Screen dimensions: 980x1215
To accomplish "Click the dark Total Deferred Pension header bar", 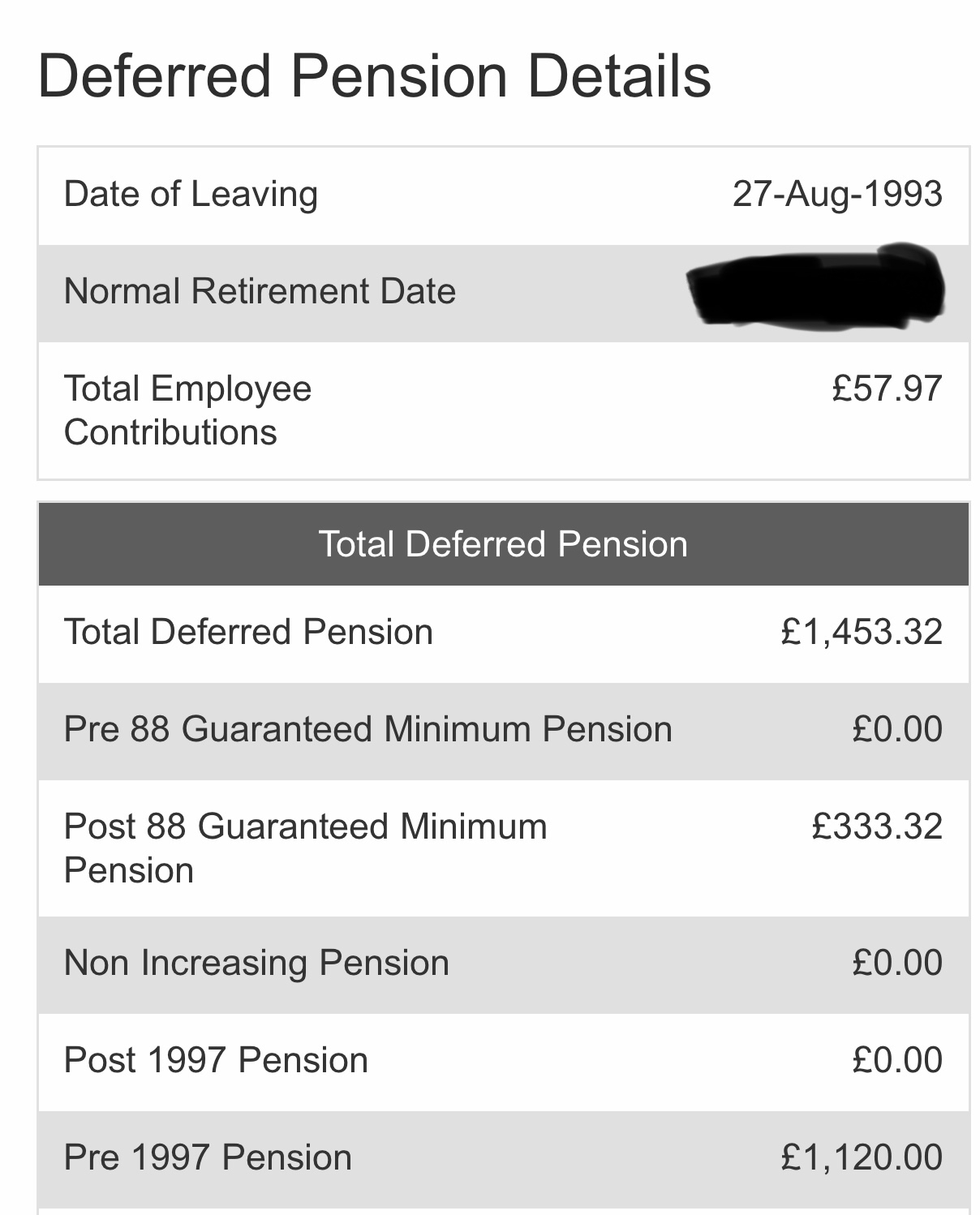I will pos(504,543).
